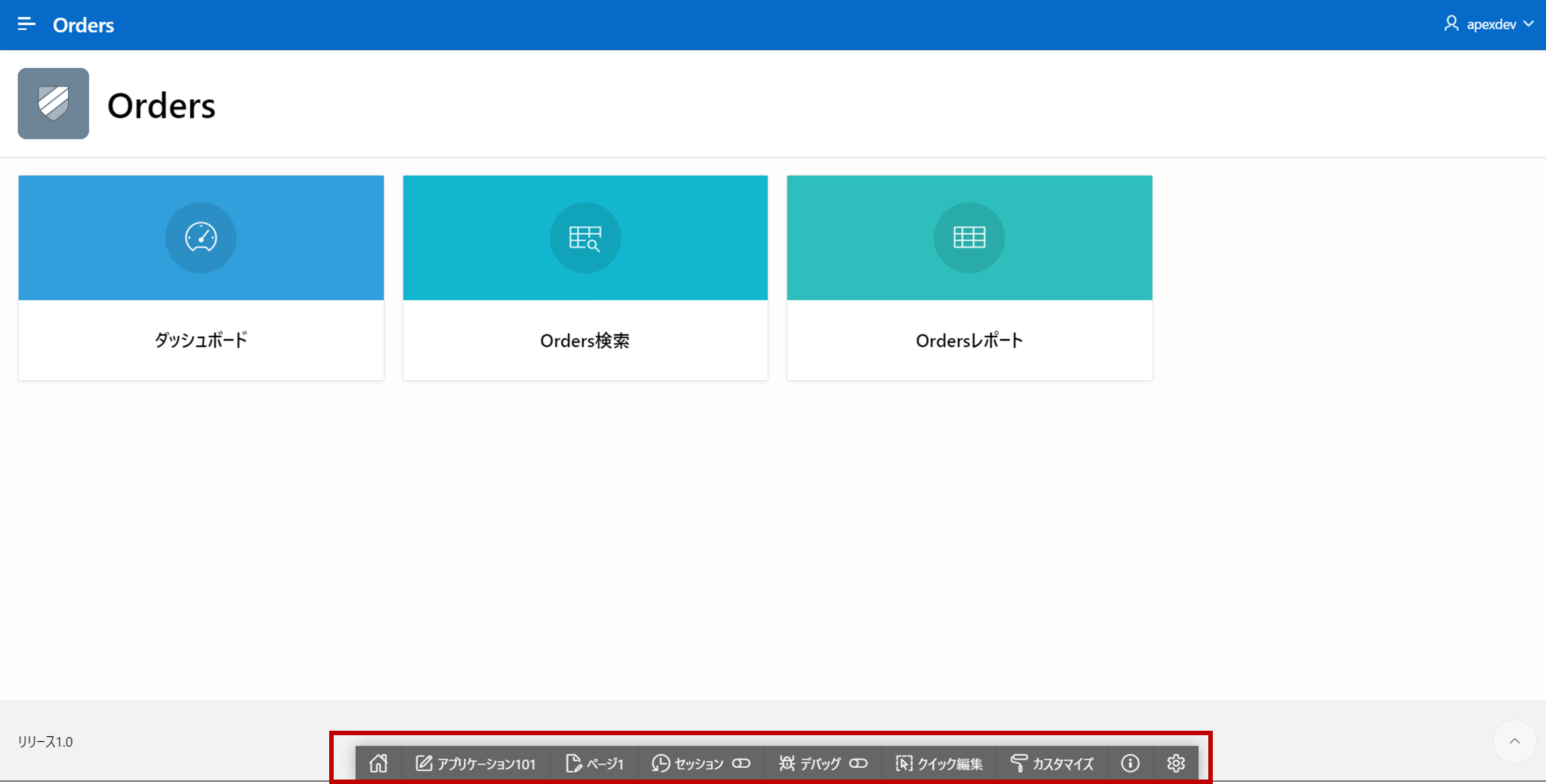Viewport: 1546px width, 784px height.
Task: Activate クイック編集 mode
Action: [939, 763]
